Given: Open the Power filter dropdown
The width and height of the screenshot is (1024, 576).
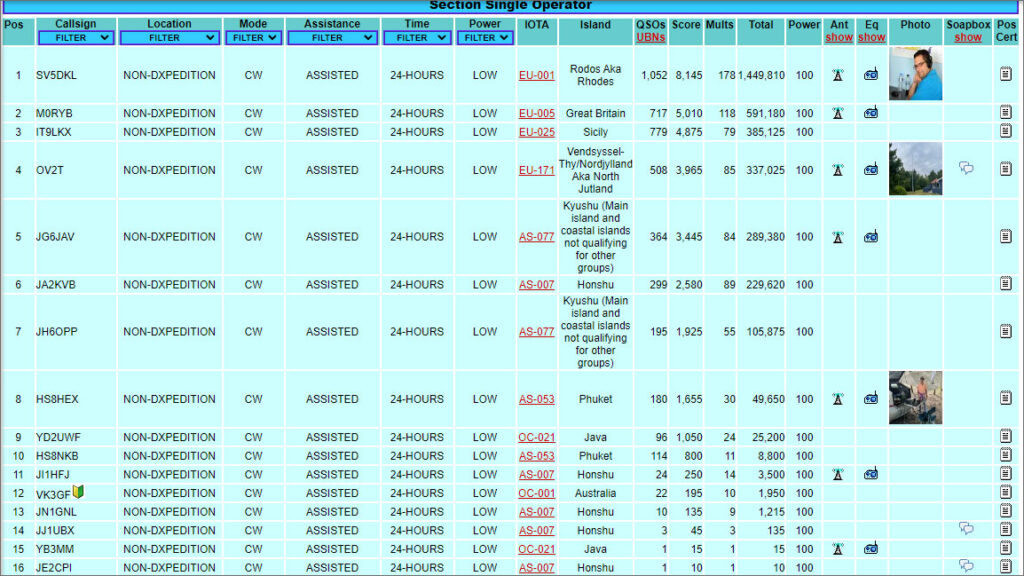Looking at the screenshot, I should click(x=485, y=38).
